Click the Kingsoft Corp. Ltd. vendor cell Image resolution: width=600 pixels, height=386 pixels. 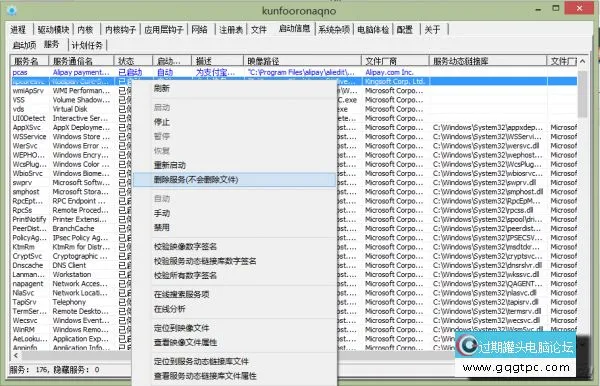pyautogui.click(x=395, y=81)
